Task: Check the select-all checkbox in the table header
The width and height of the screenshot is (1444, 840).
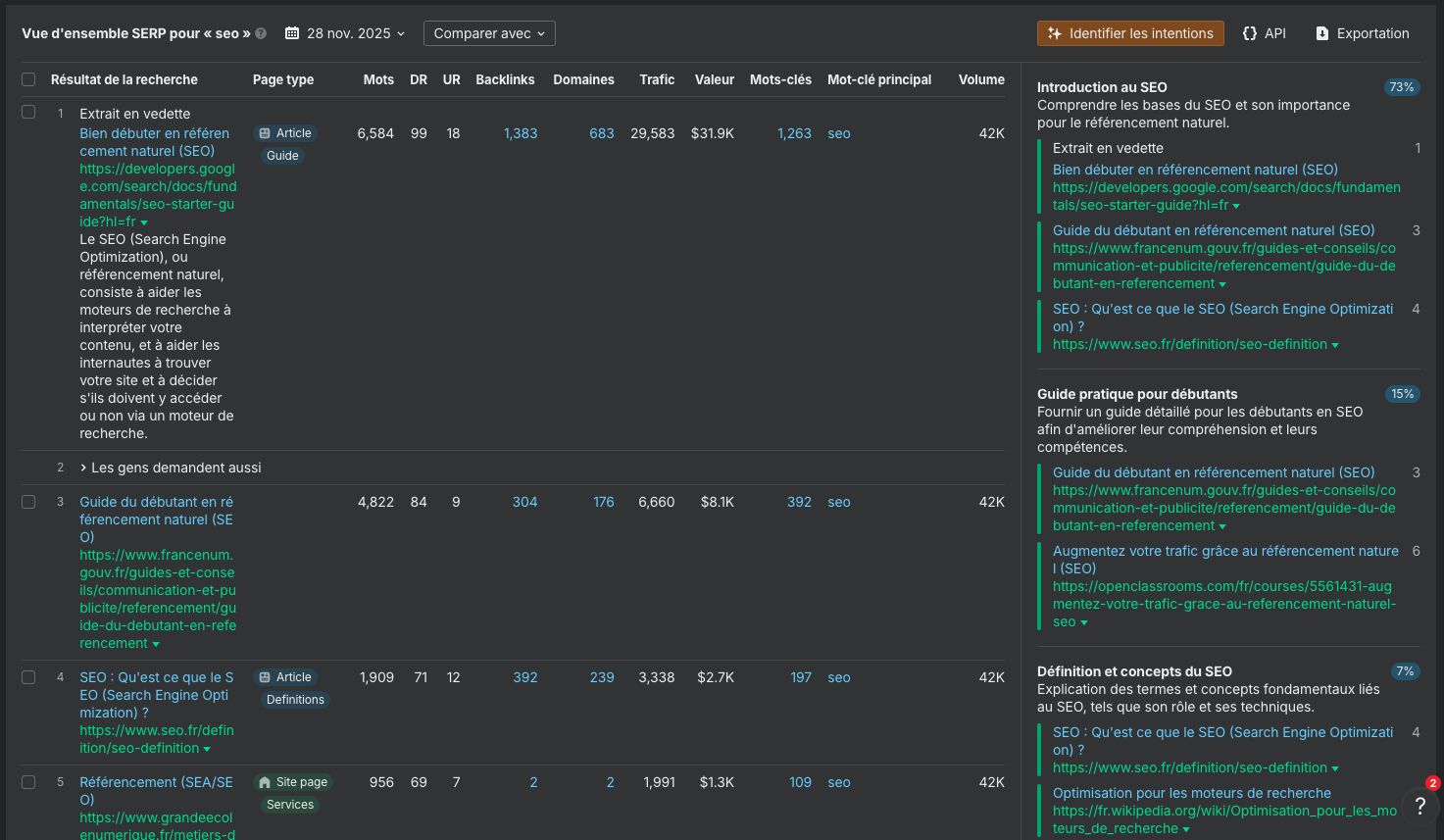Action: click(x=27, y=79)
